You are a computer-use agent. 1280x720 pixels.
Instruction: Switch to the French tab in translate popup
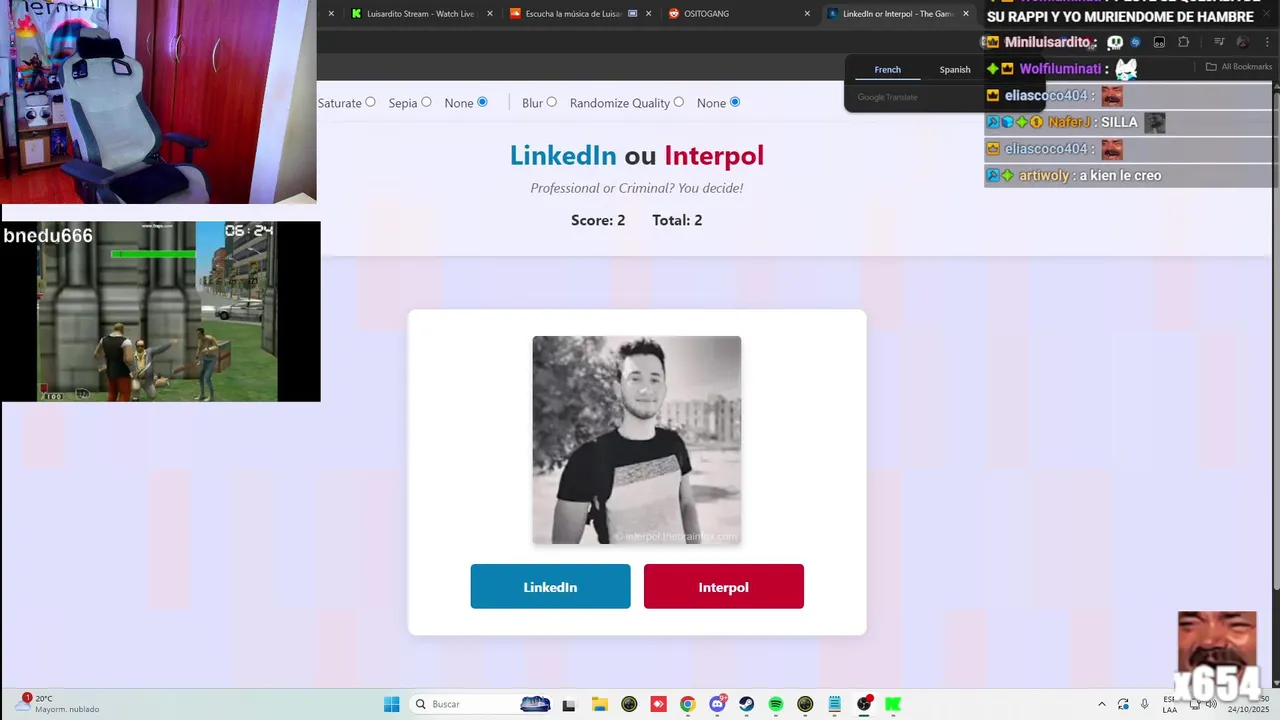click(x=887, y=69)
